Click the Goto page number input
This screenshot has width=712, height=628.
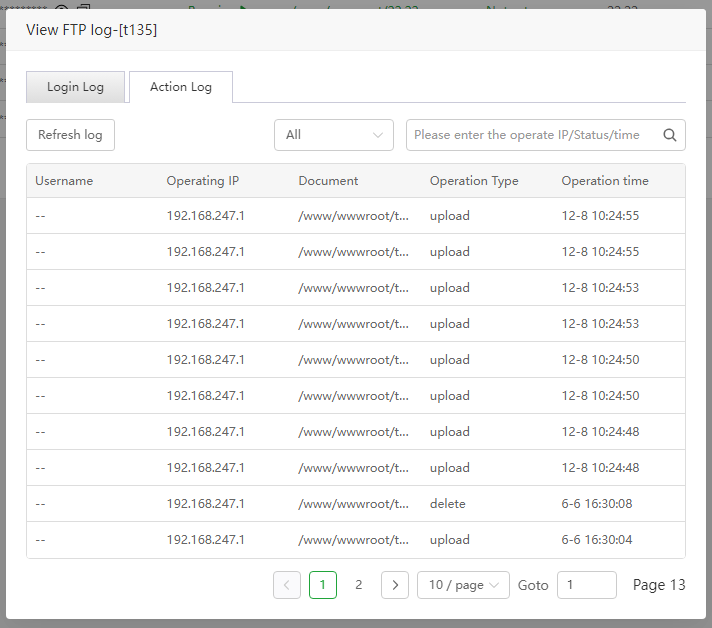586,585
